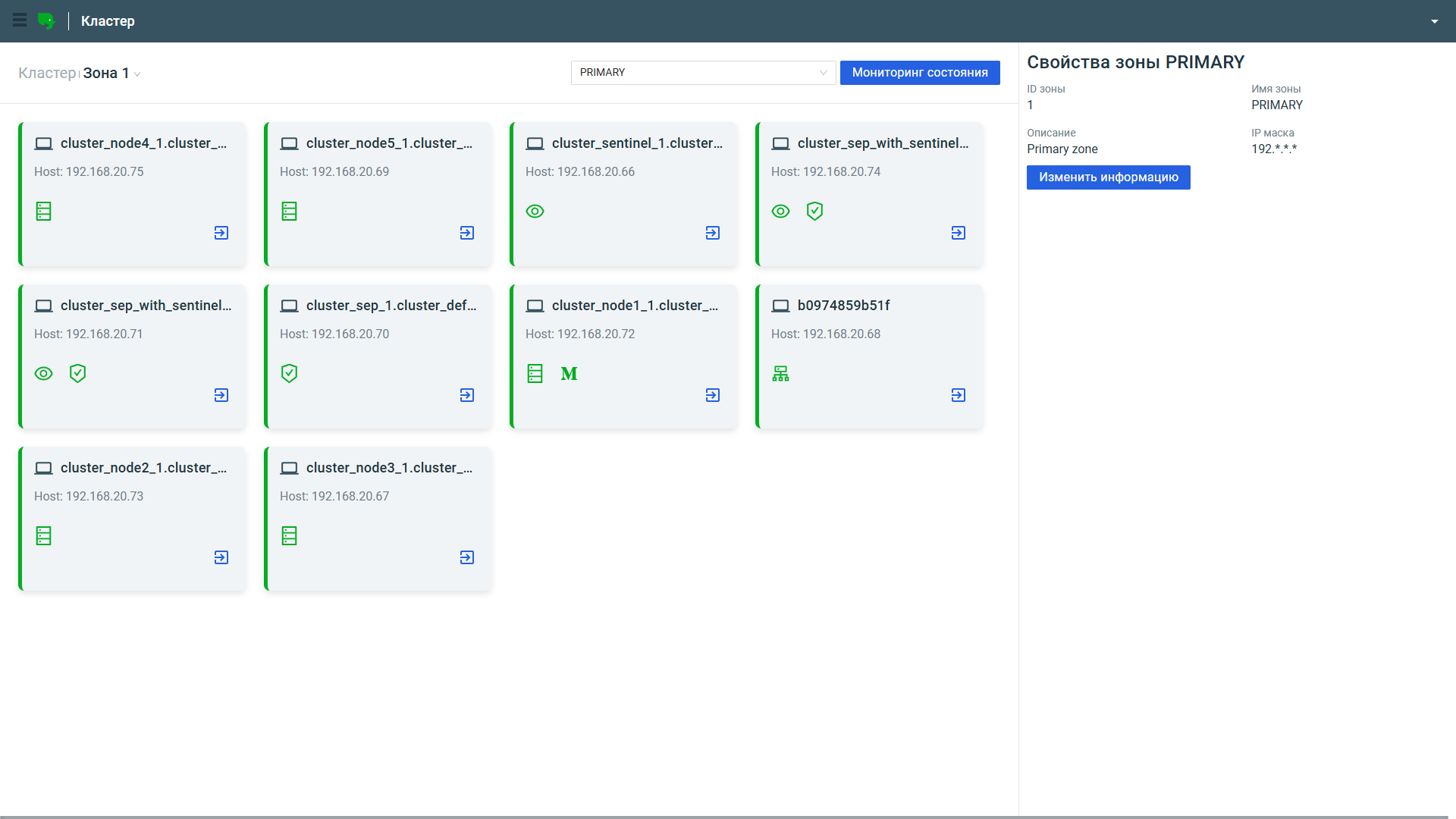Click the shield icon on cluster_sep_1 card
The width and height of the screenshot is (1456, 819).
point(289,373)
